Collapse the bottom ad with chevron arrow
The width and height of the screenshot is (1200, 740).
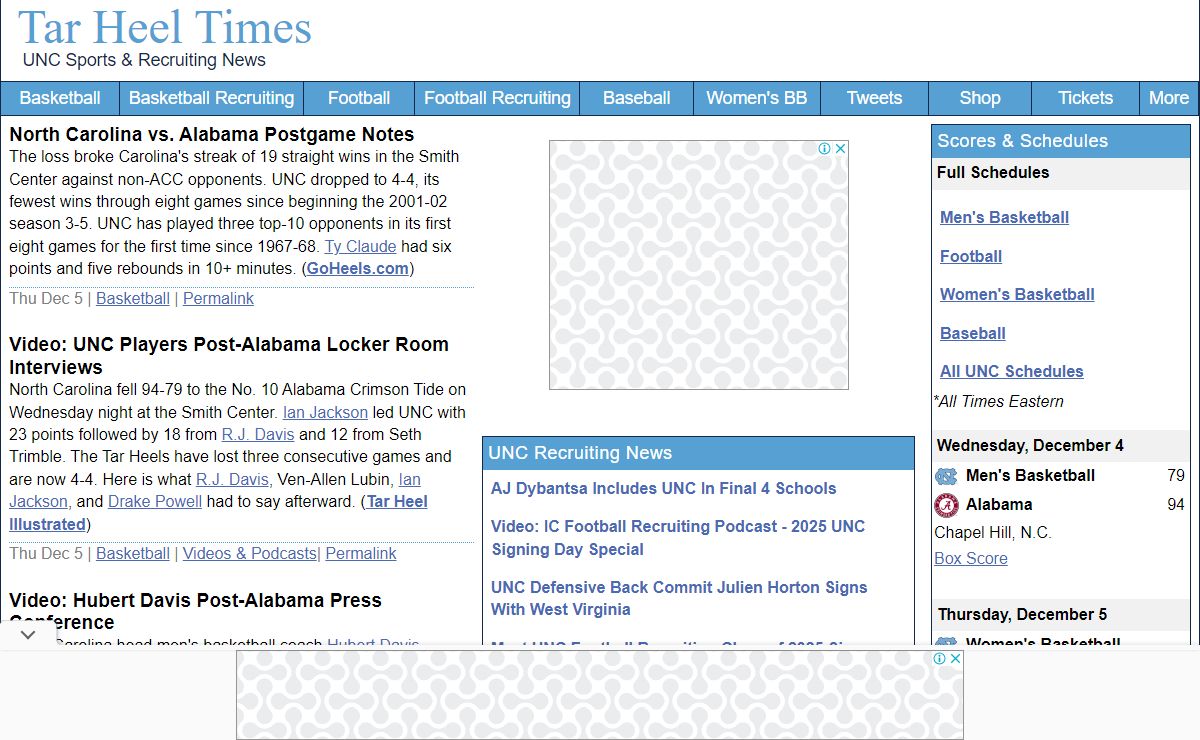coord(28,634)
